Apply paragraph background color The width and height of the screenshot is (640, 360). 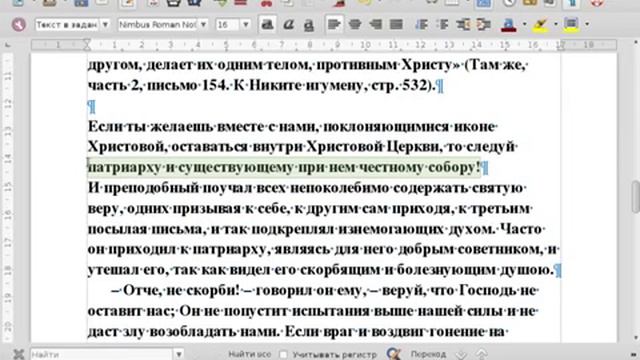571,24
